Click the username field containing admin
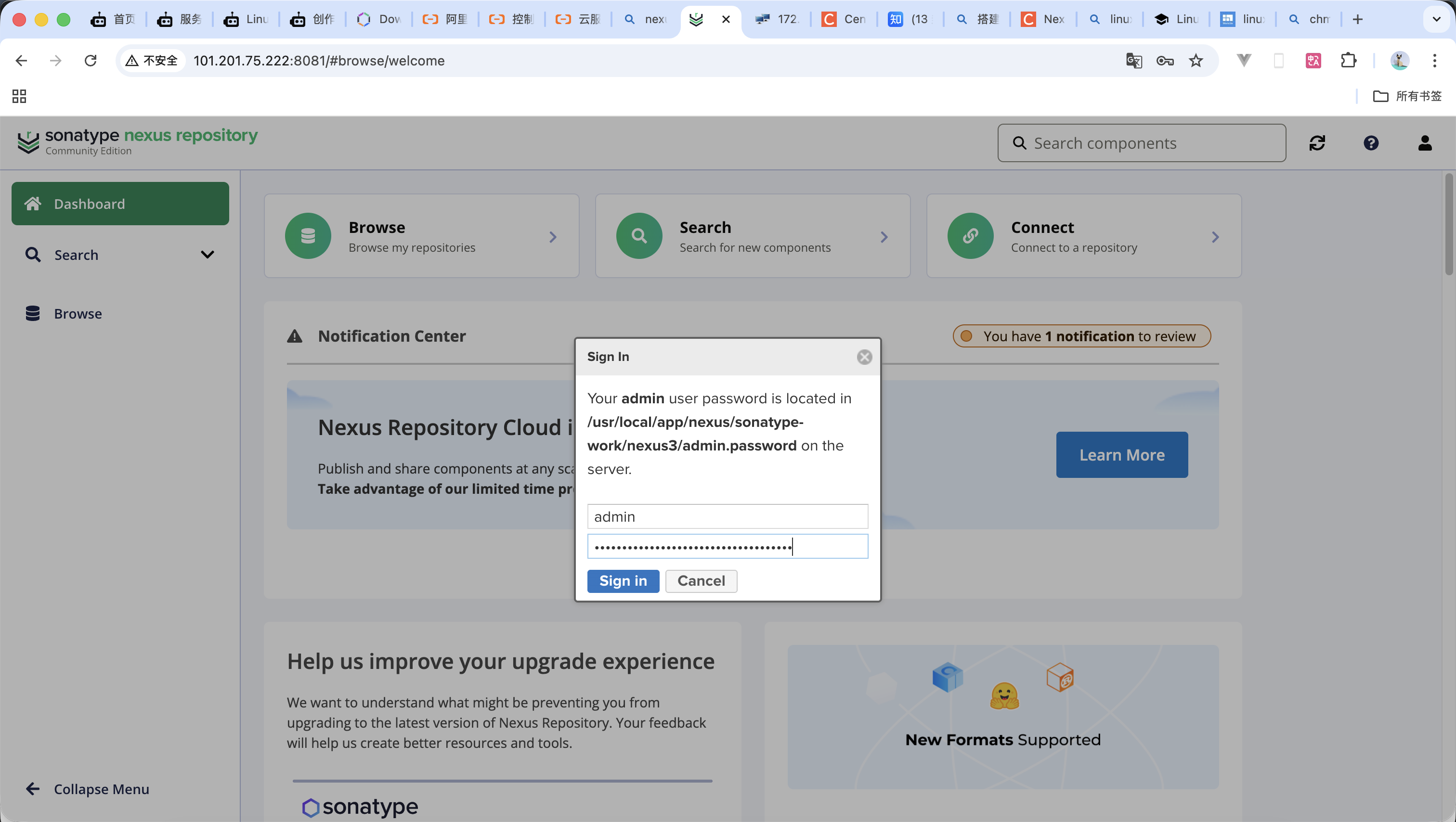 [727, 516]
